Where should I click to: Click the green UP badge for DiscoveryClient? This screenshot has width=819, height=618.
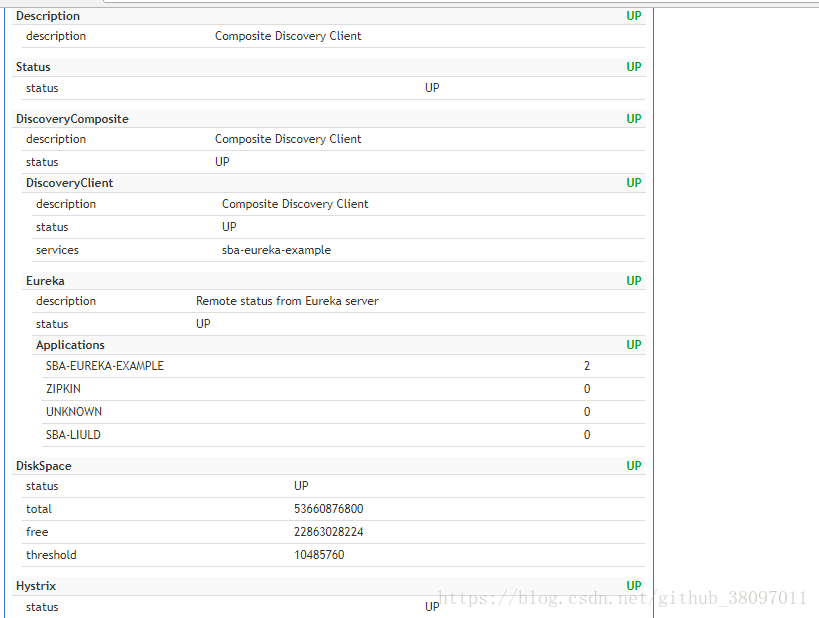tap(634, 183)
